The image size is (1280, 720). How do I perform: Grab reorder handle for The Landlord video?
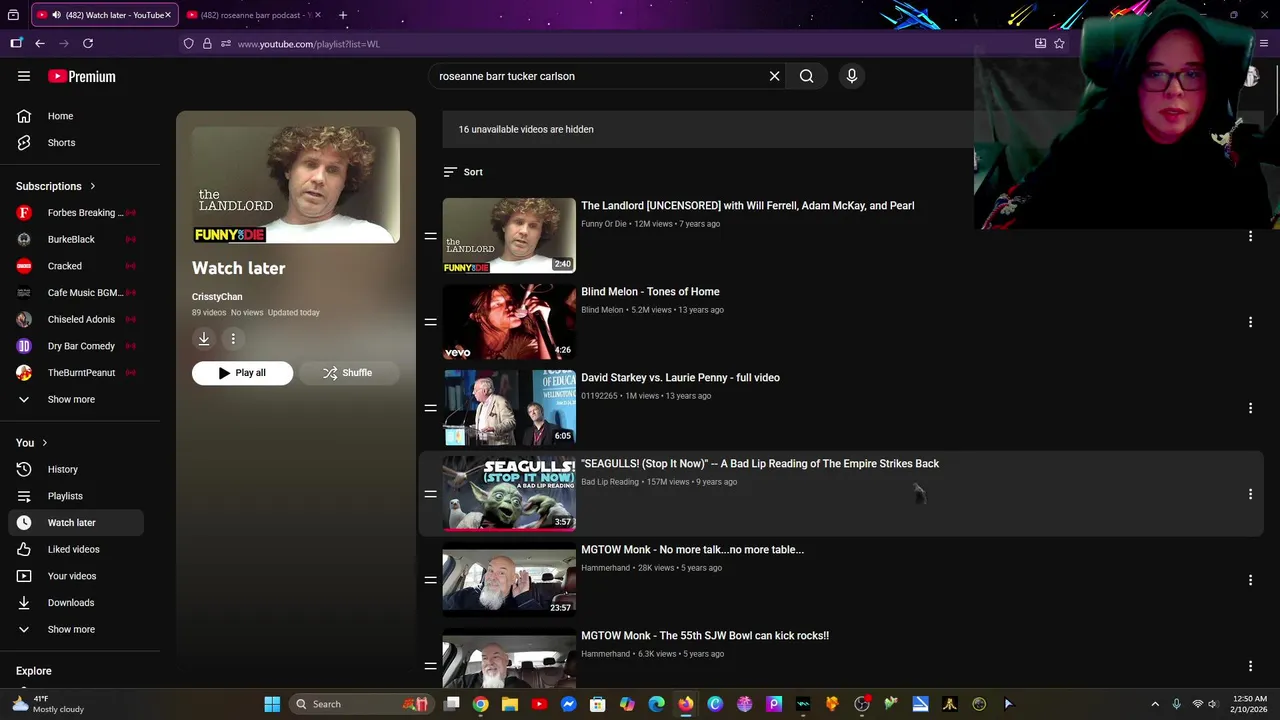point(430,236)
